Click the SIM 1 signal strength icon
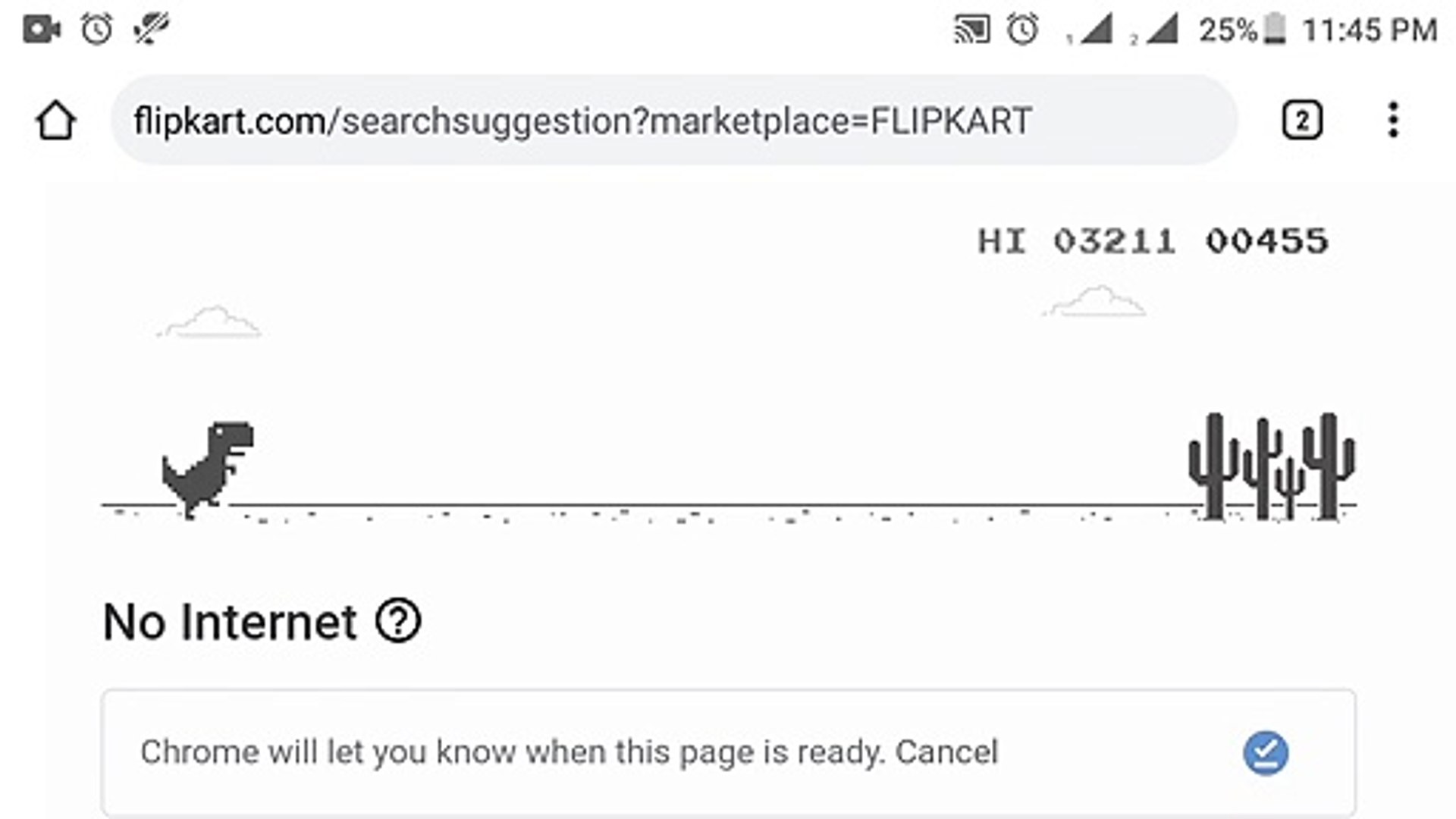This screenshot has width=1456, height=819. pyautogui.click(x=1090, y=30)
